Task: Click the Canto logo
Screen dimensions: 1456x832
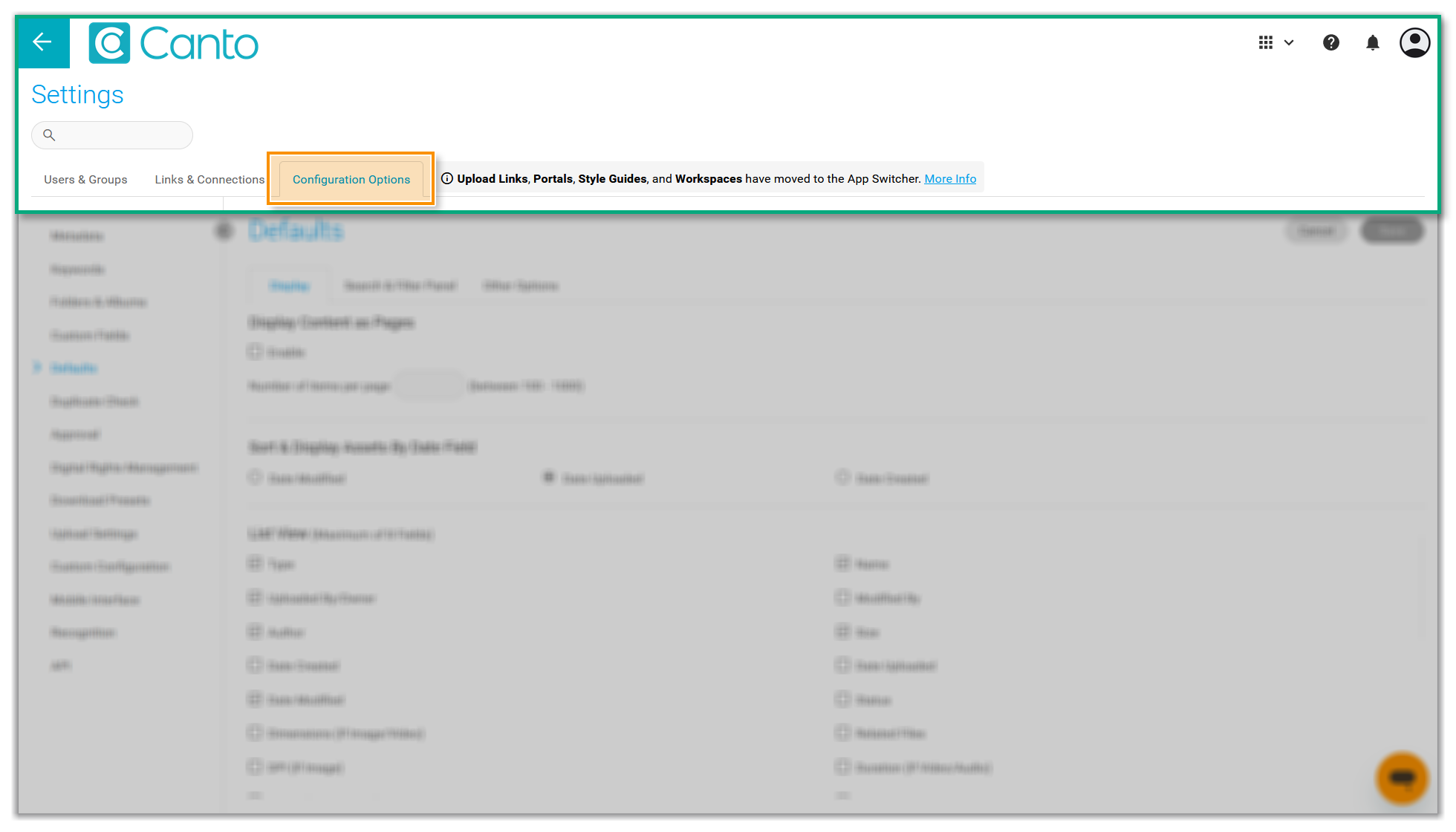Action: [173, 43]
